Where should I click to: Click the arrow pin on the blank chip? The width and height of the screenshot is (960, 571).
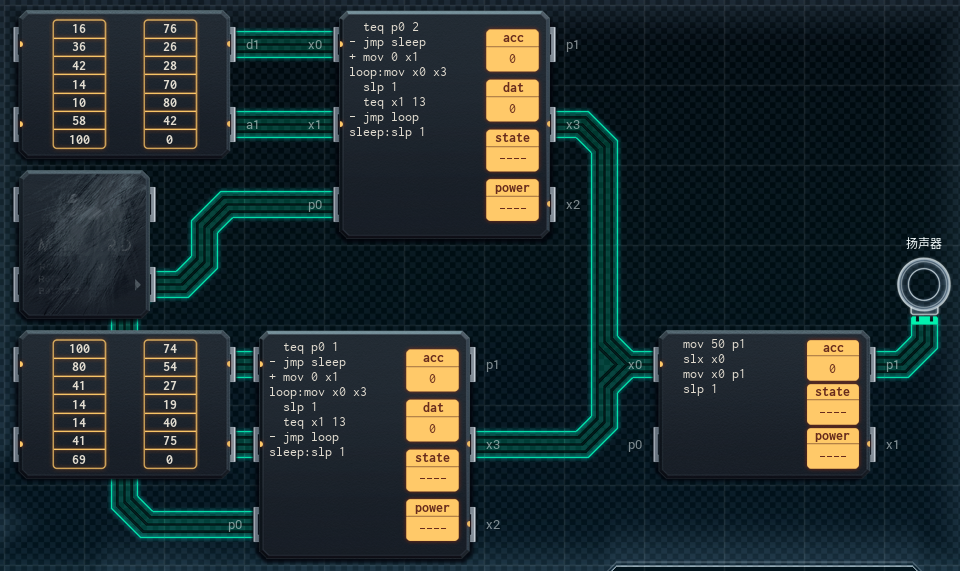tap(139, 284)
